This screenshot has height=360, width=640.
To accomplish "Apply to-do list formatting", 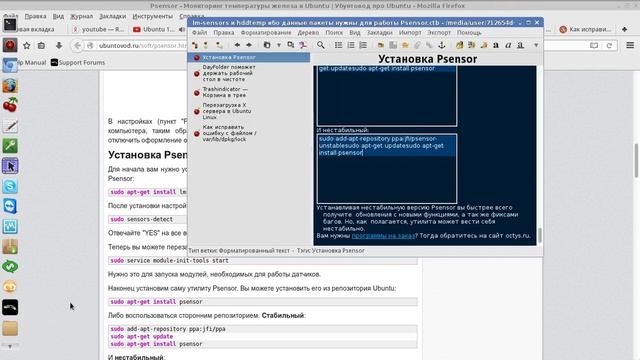I will 363,45.
